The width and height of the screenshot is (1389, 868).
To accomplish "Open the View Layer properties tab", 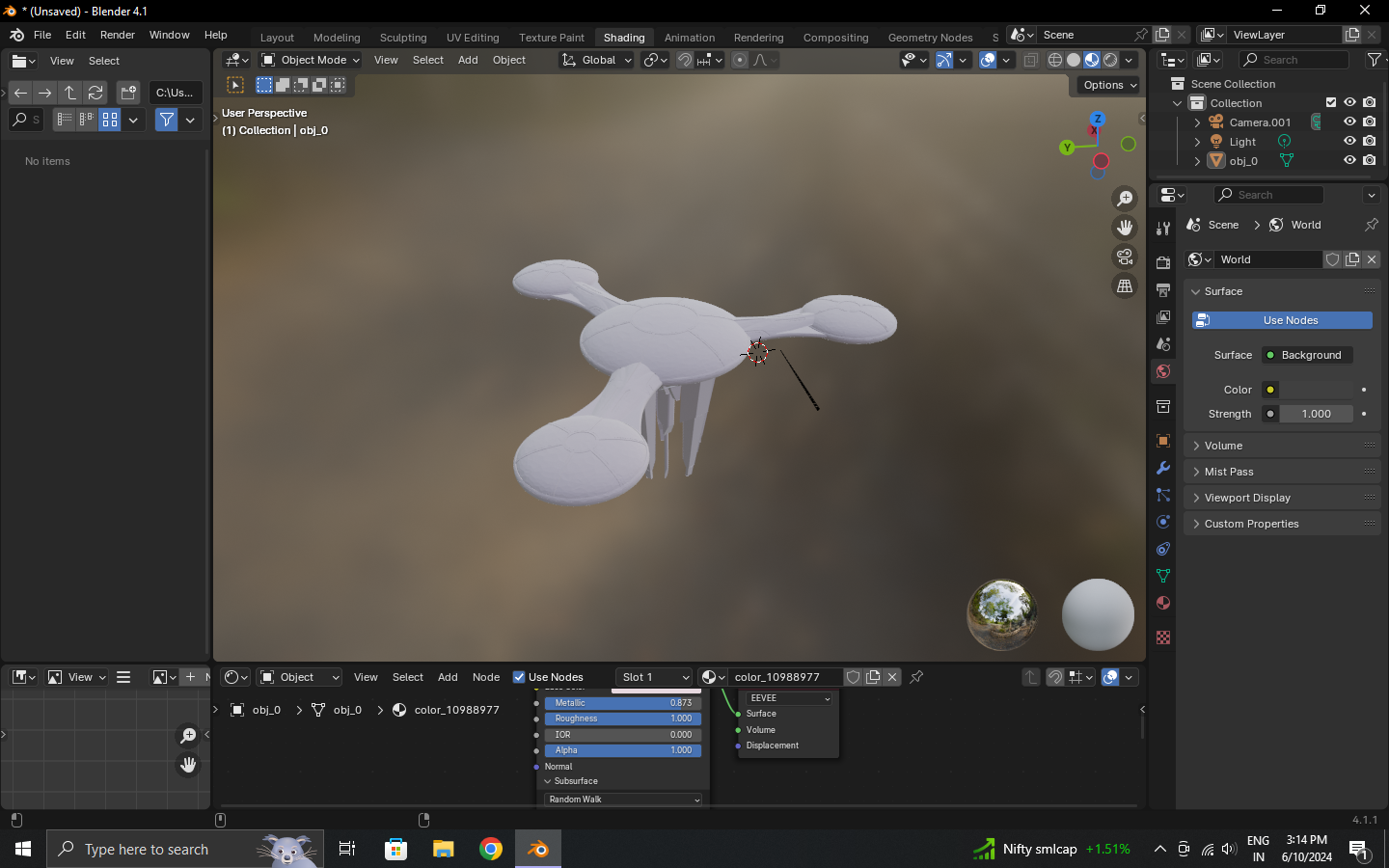I will tap(1163, 317).
